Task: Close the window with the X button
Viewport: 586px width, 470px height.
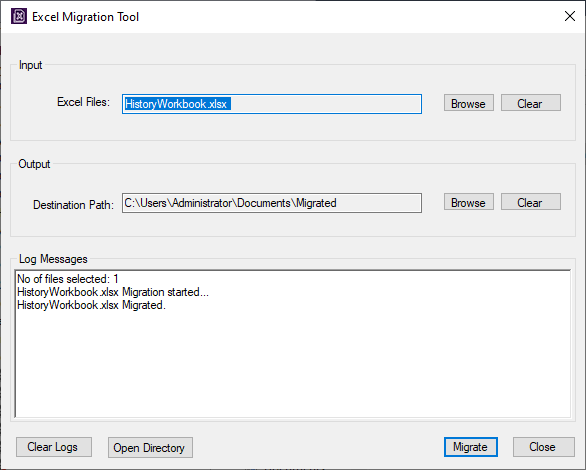Action: click(570, 16)
